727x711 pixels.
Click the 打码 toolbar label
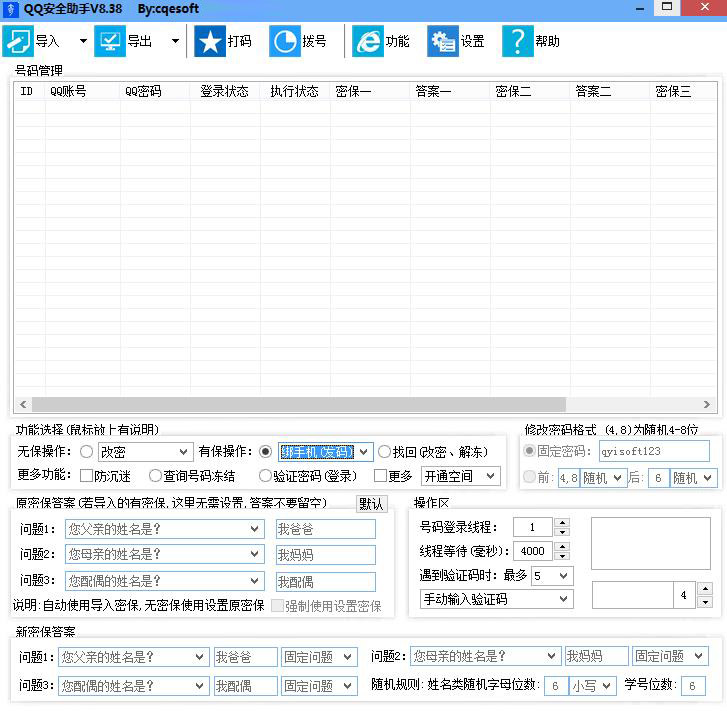pos(239,41)
